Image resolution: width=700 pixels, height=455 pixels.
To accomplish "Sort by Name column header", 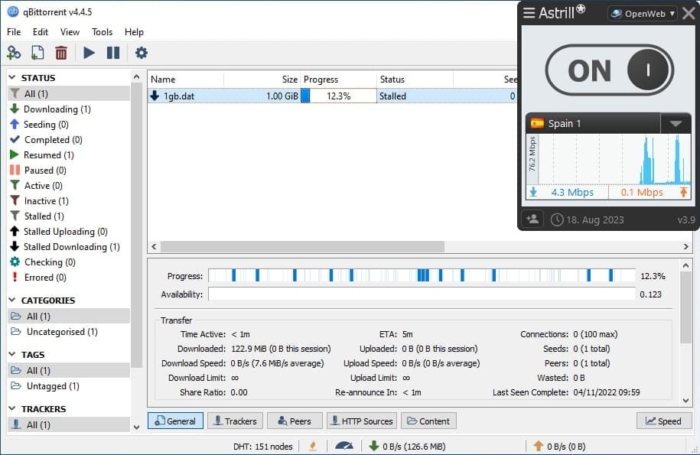I will (186, 79).
